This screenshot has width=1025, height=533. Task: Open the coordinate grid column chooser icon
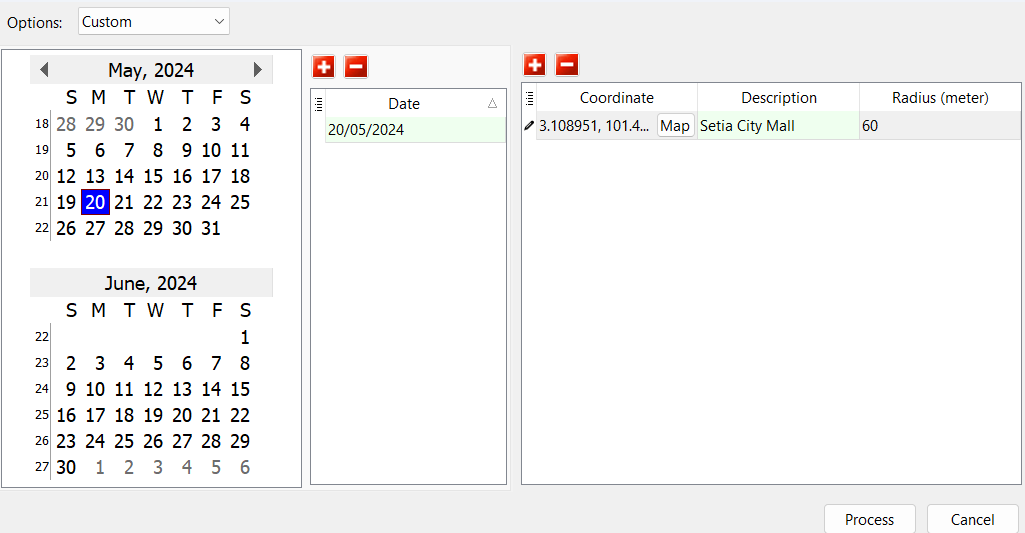(529, 97)
